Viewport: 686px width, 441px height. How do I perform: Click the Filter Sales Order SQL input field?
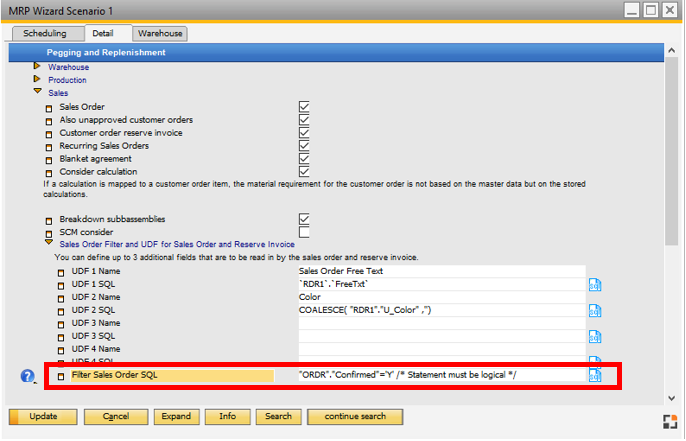(440, 375)
